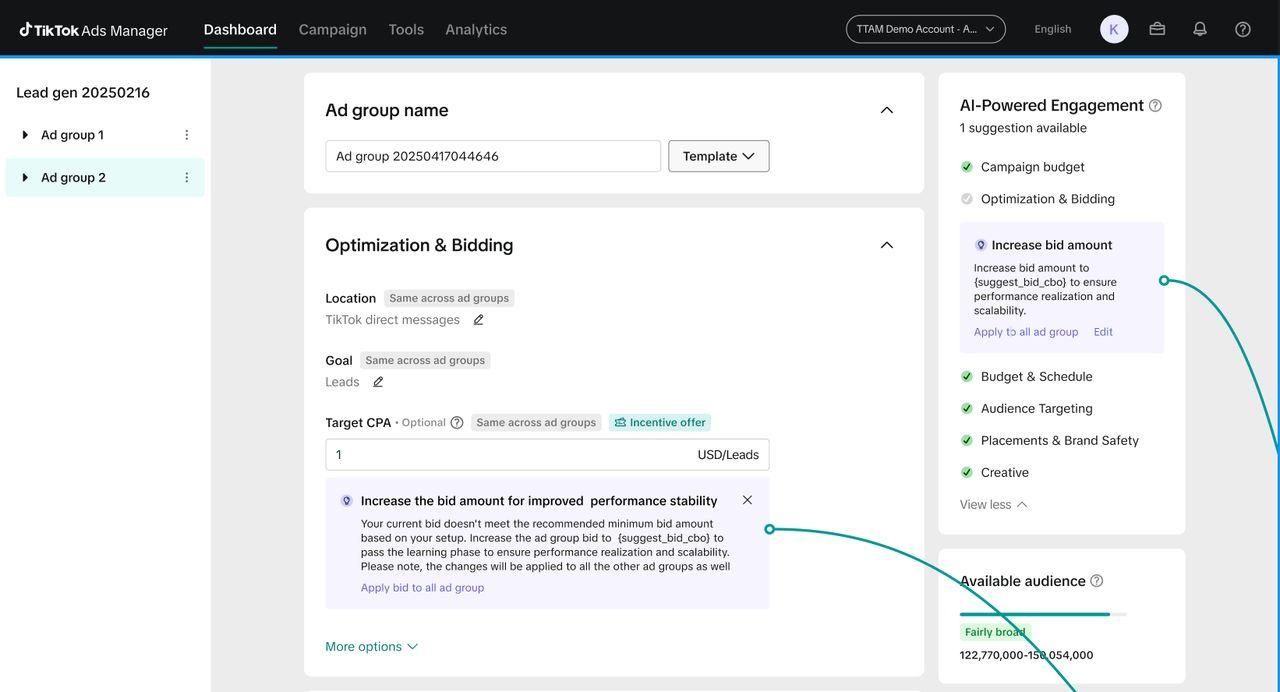Open the business center briefcase icon
This screenshot has width=1280, height=692.
click(x=1157, y=29)
